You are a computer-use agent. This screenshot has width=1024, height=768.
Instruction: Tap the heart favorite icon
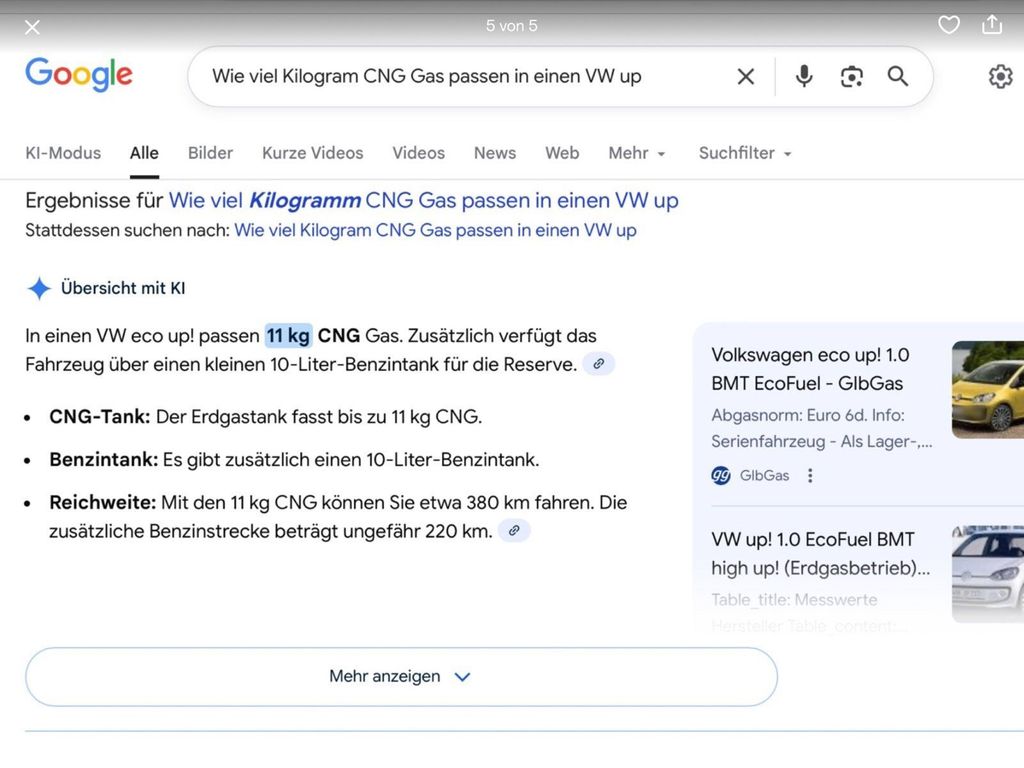[949, 25]
